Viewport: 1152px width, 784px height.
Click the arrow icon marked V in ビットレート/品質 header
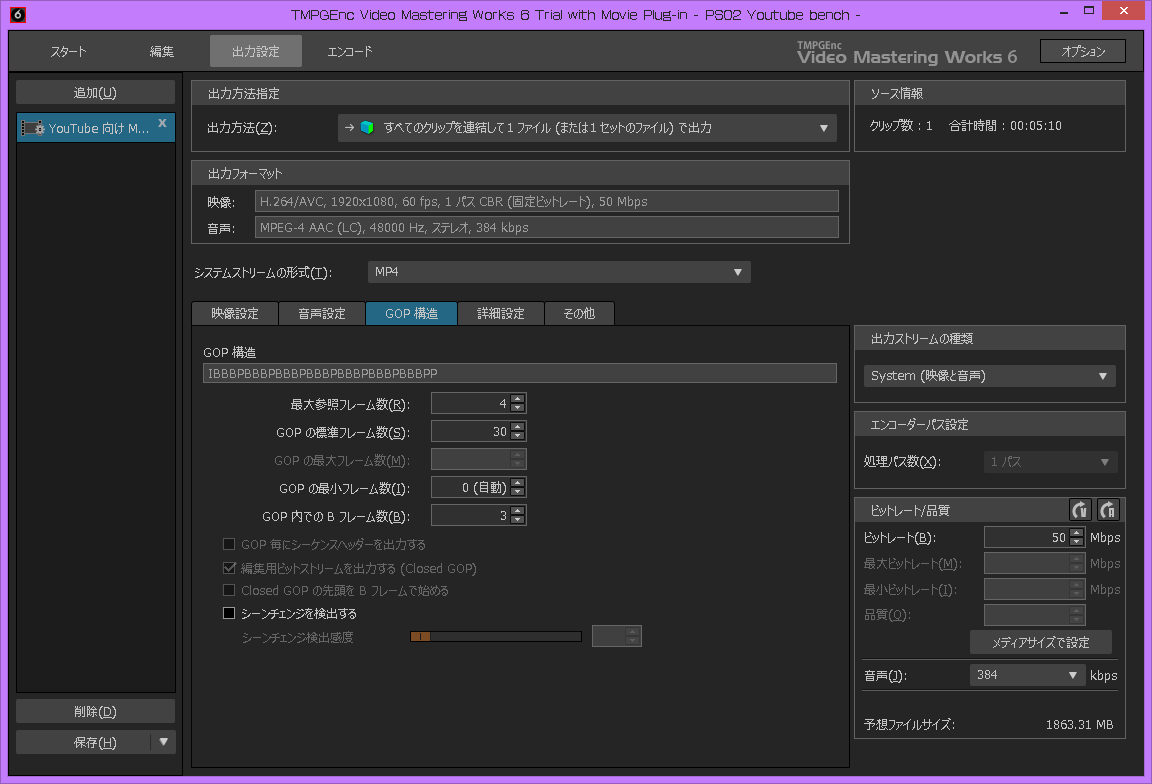point(1079,509)
